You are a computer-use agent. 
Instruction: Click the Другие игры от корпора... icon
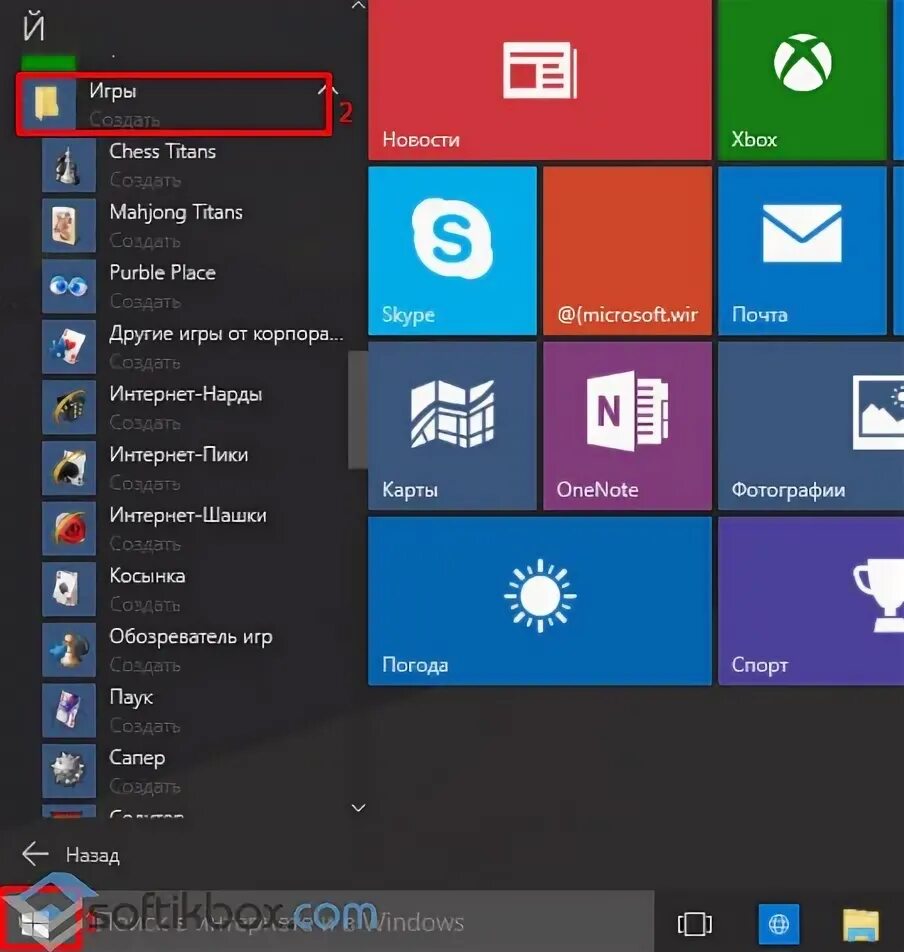point(69,347)
